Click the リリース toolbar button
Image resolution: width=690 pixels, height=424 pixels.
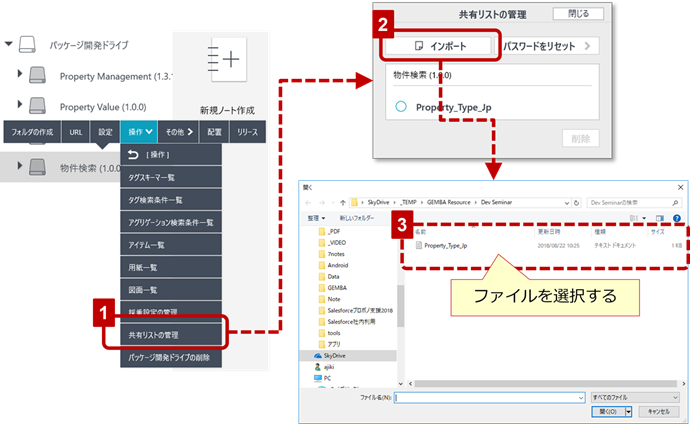(x=248, y=132)
